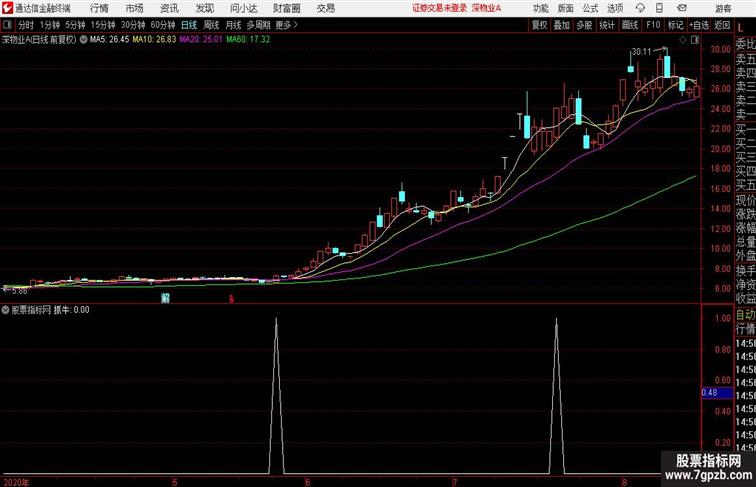Switch to 1分钟 period
This screenshot has height=487, width=756.
click(50, 25)
